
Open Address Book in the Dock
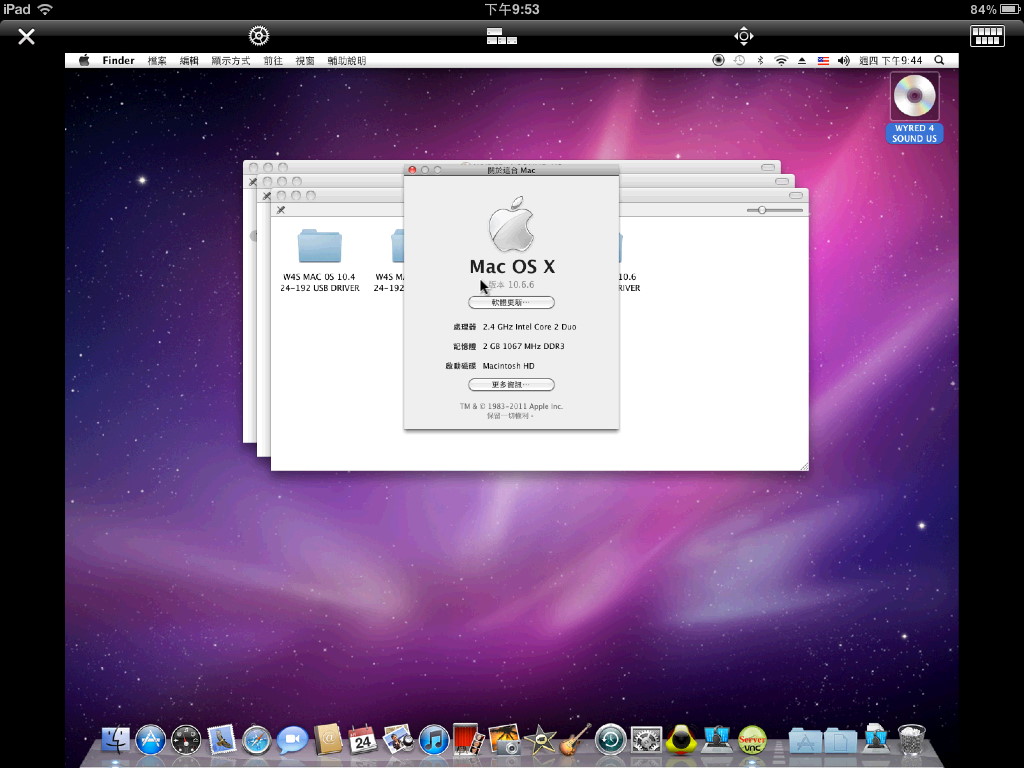click(x=328, y=740)
